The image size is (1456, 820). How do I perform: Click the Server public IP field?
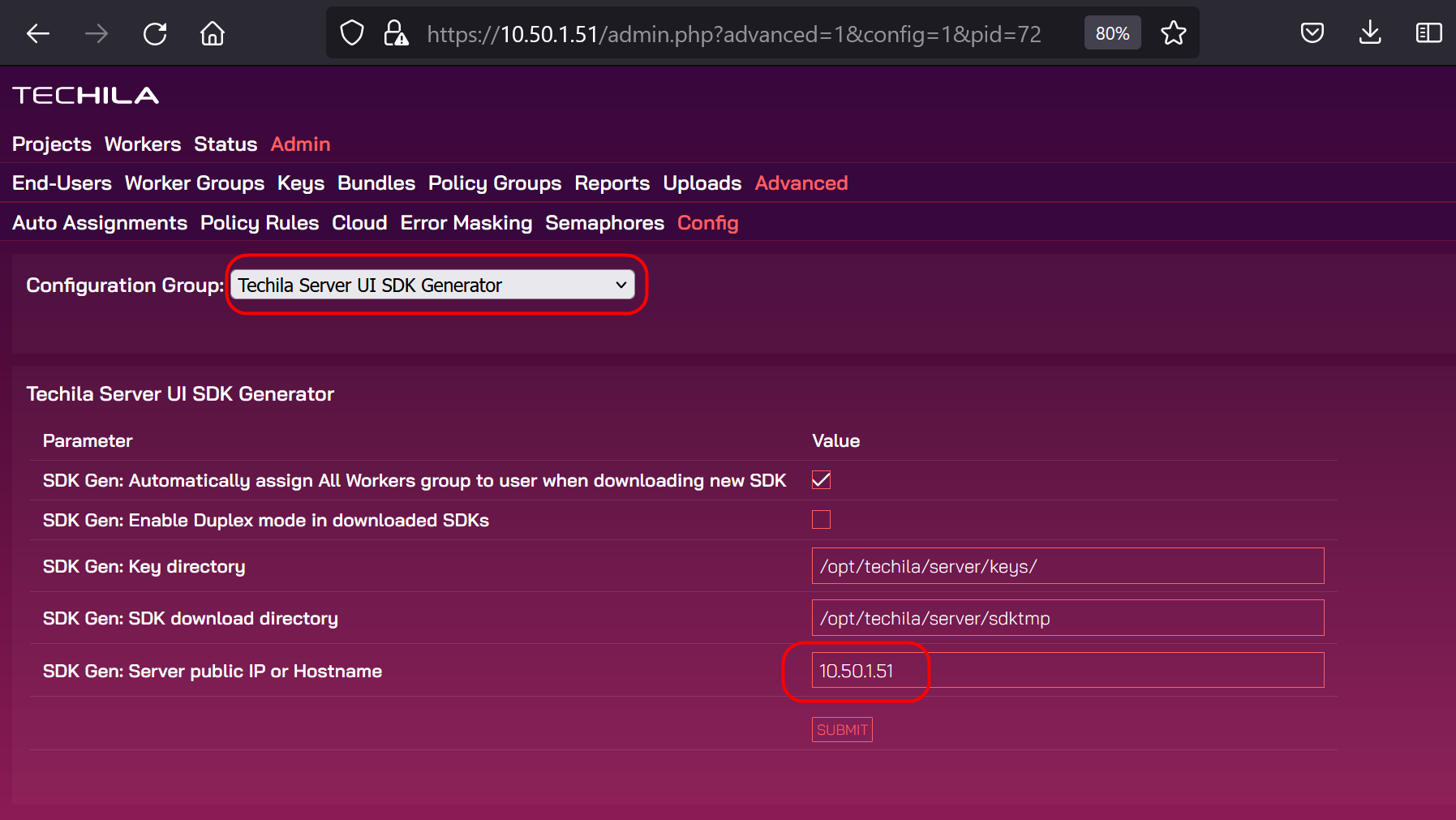(1067, 671)
